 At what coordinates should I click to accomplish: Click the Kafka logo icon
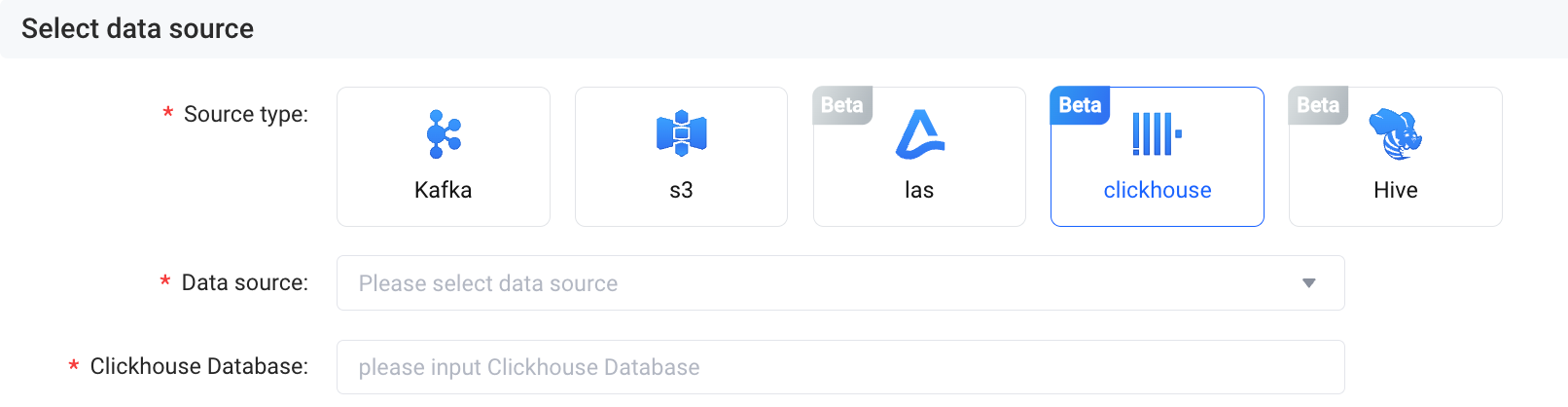(444, 133)
